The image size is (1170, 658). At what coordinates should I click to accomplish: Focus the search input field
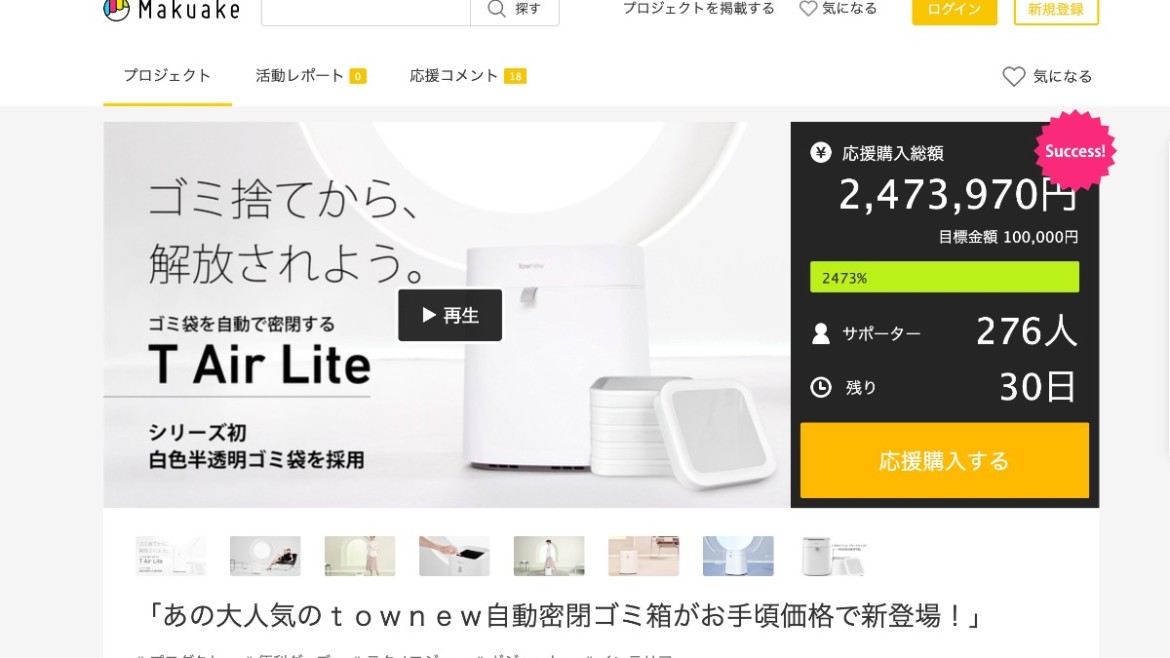366,10
